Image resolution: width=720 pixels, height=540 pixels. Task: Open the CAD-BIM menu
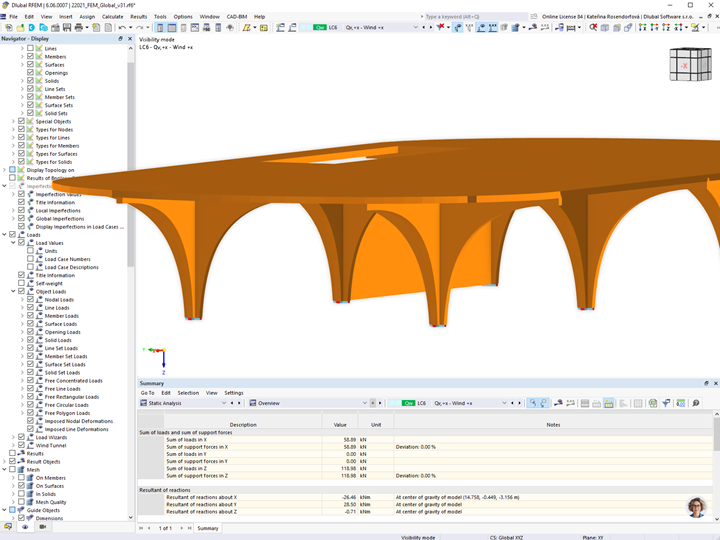coord(238,17)
